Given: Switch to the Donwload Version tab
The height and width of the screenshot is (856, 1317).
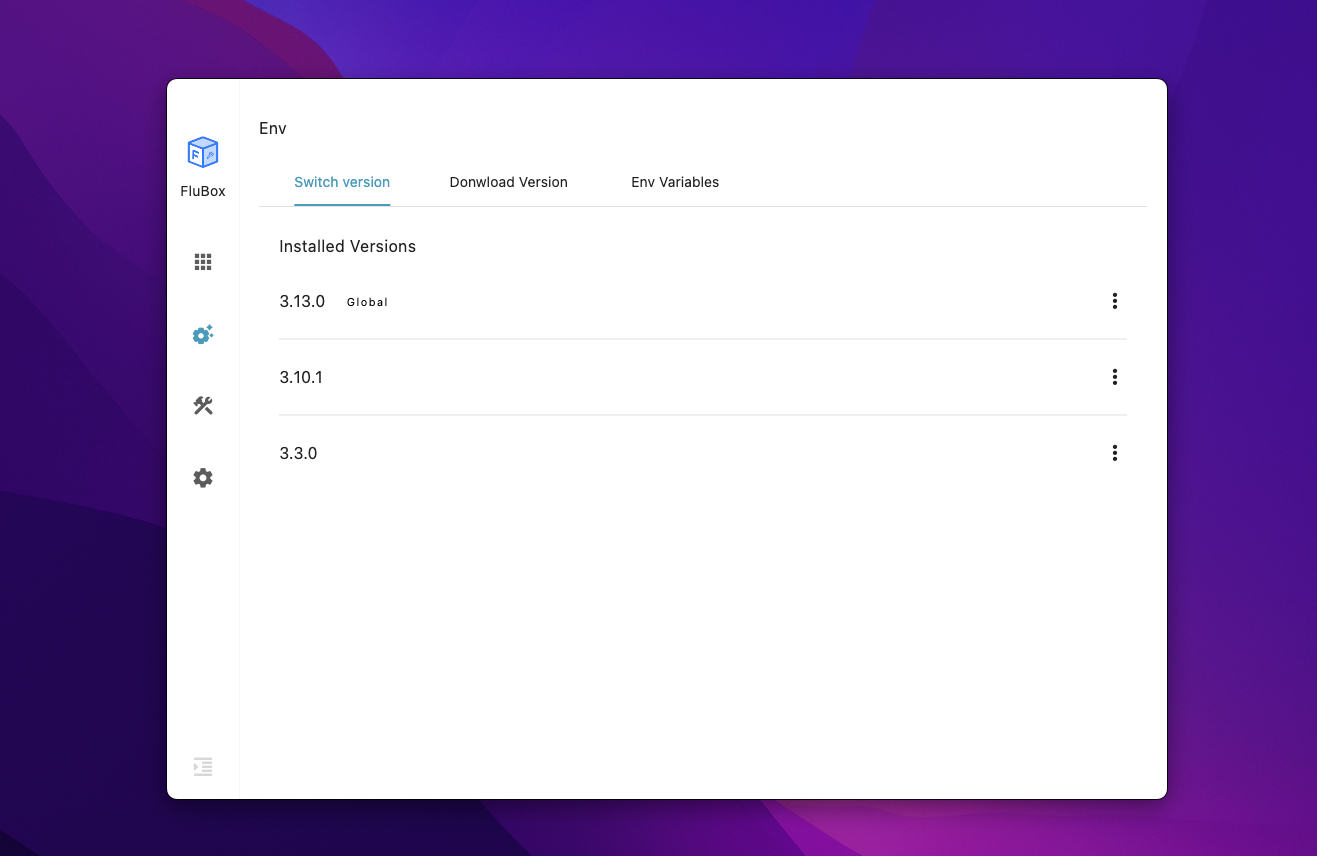Looking at the screenshot, I should (x=508, y=182).
